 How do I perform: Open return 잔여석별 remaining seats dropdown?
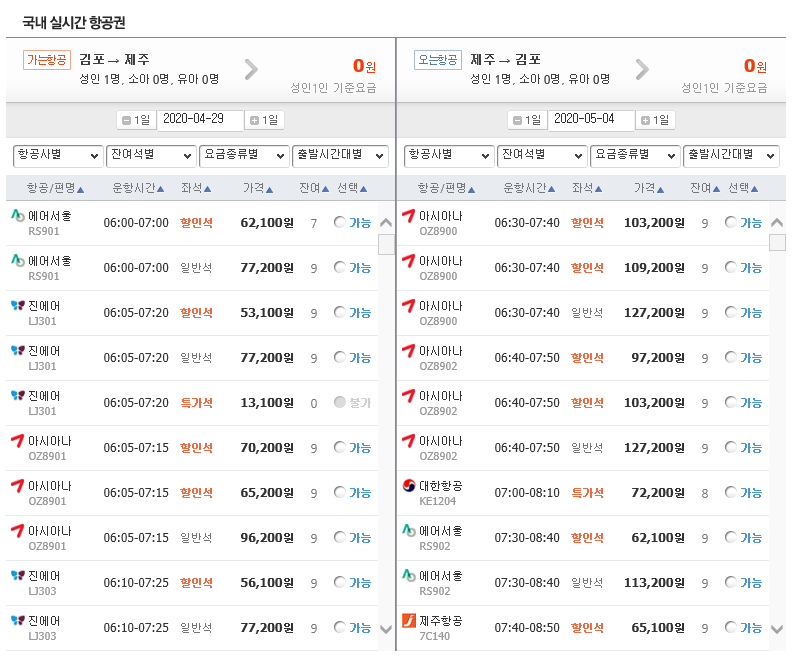coord(542,156)
